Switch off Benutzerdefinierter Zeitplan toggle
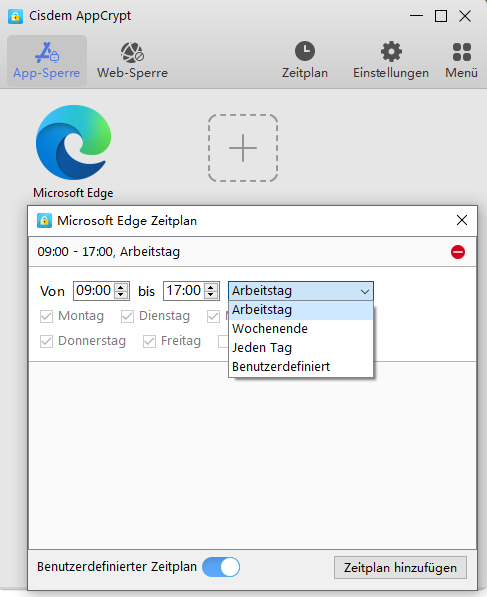This screenshot has height=597, width=487. coord(221,567)
